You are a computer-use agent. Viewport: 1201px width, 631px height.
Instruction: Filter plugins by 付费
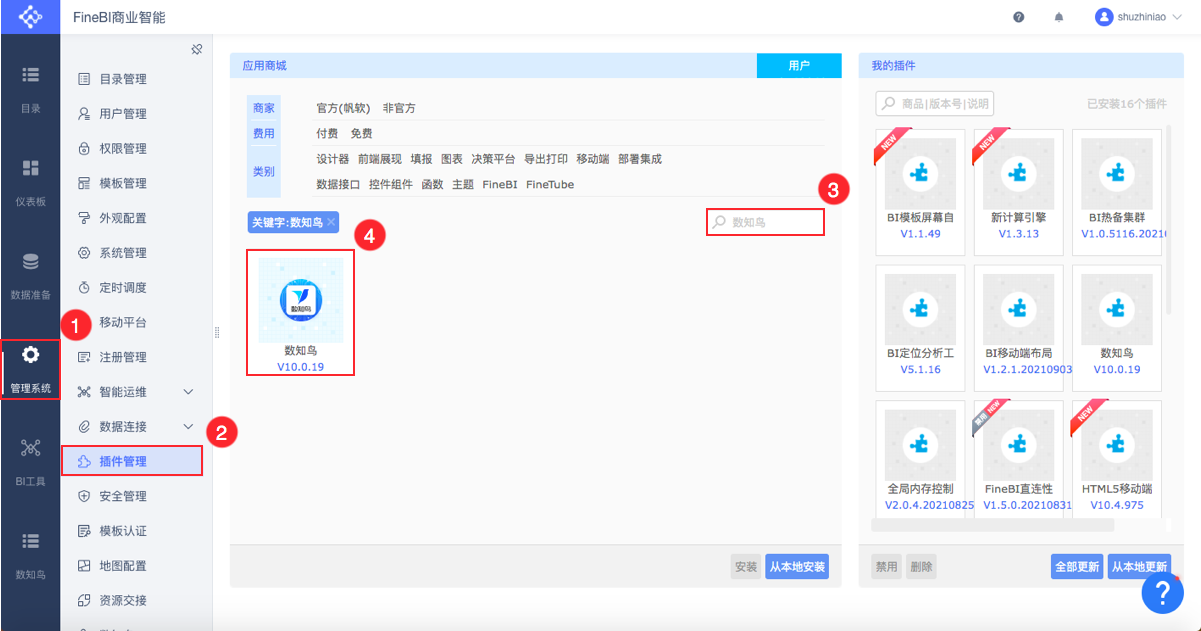[x=327, y=133]
